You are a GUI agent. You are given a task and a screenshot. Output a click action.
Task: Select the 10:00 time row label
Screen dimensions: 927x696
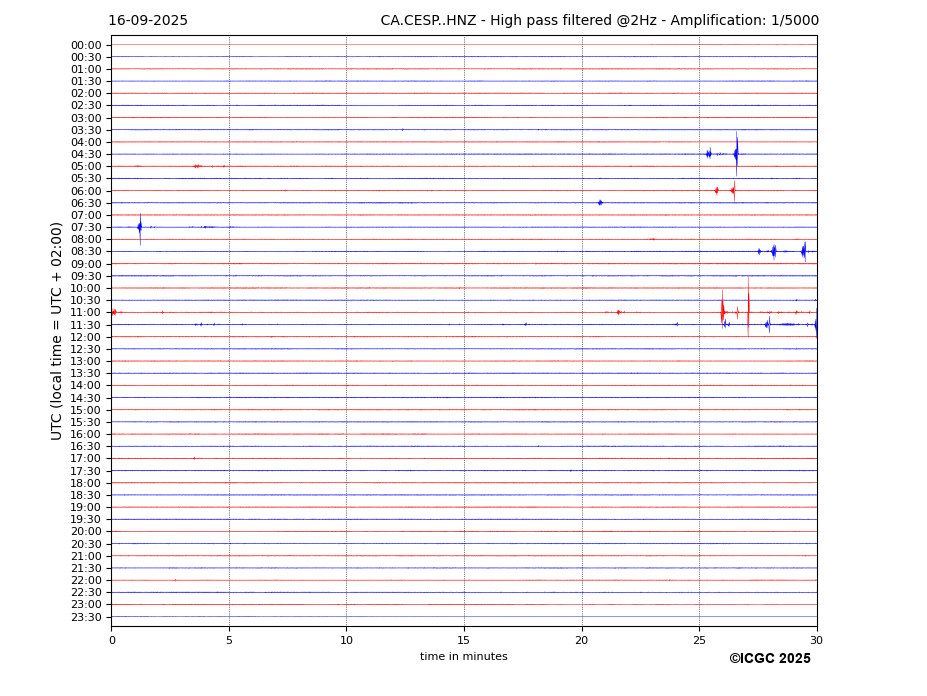tap(86, 289)
